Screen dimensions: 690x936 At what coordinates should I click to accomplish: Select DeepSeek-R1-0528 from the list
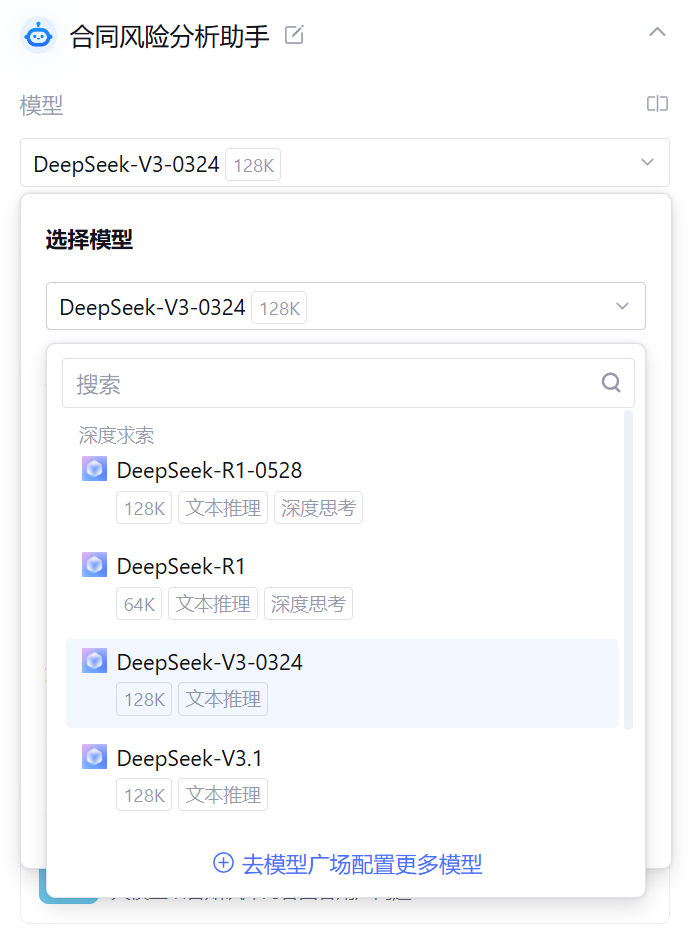click(x=209, y=470)
